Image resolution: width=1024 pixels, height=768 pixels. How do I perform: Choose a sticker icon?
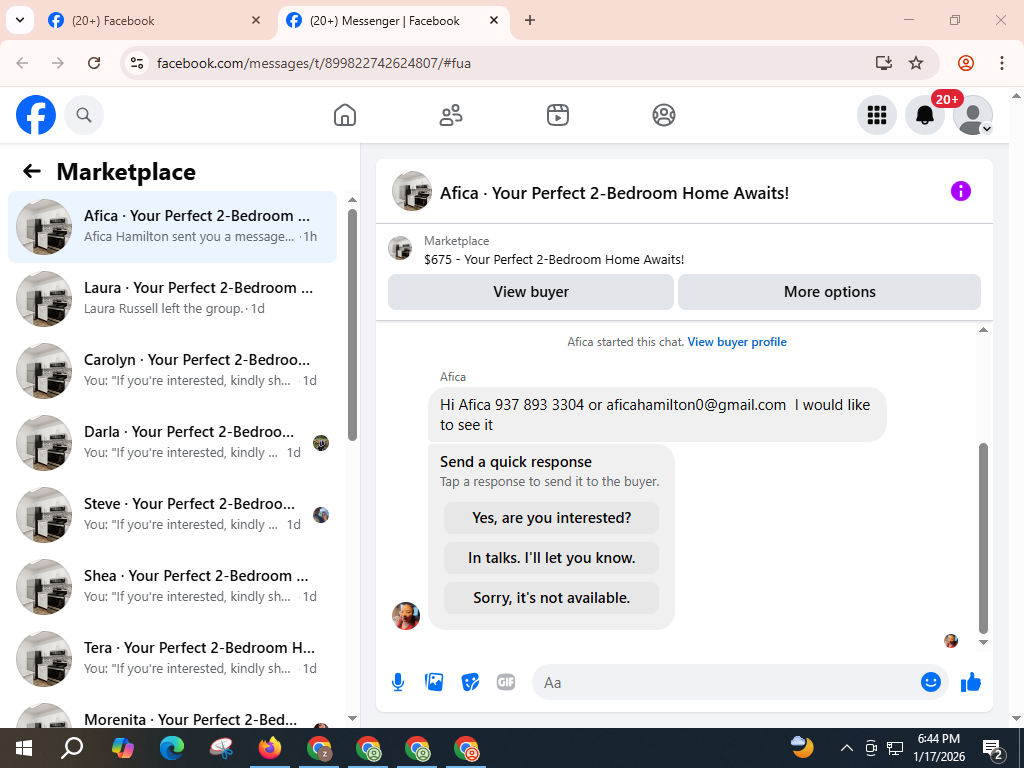coord(470,682)
